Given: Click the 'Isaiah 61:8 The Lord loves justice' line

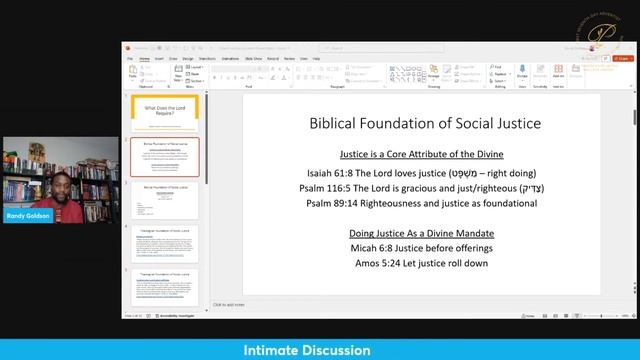Looking at the screenshot, I should coord(422,173).
